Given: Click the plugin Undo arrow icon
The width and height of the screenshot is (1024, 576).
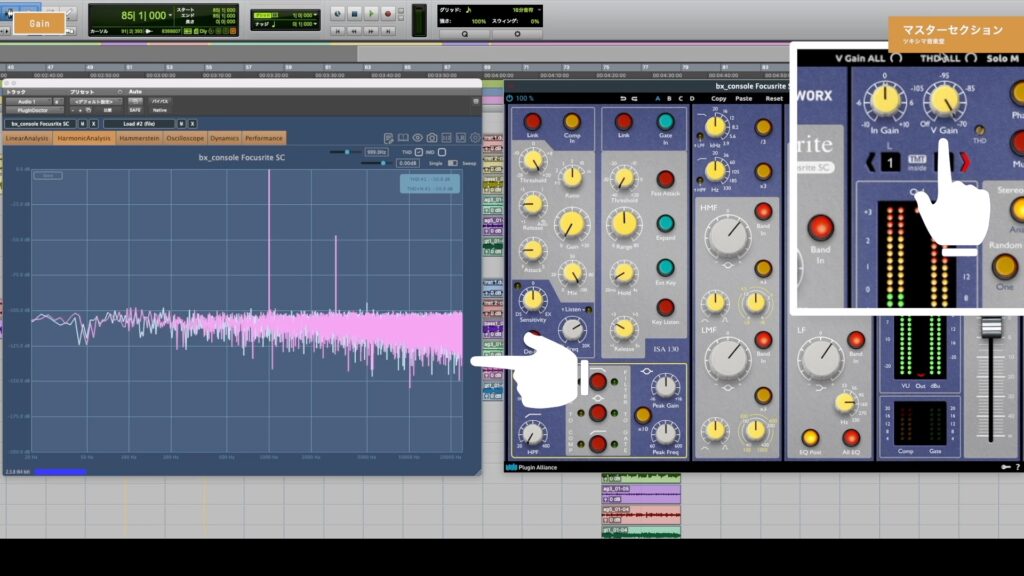Looking at the screenshot, I should [623, 99].
